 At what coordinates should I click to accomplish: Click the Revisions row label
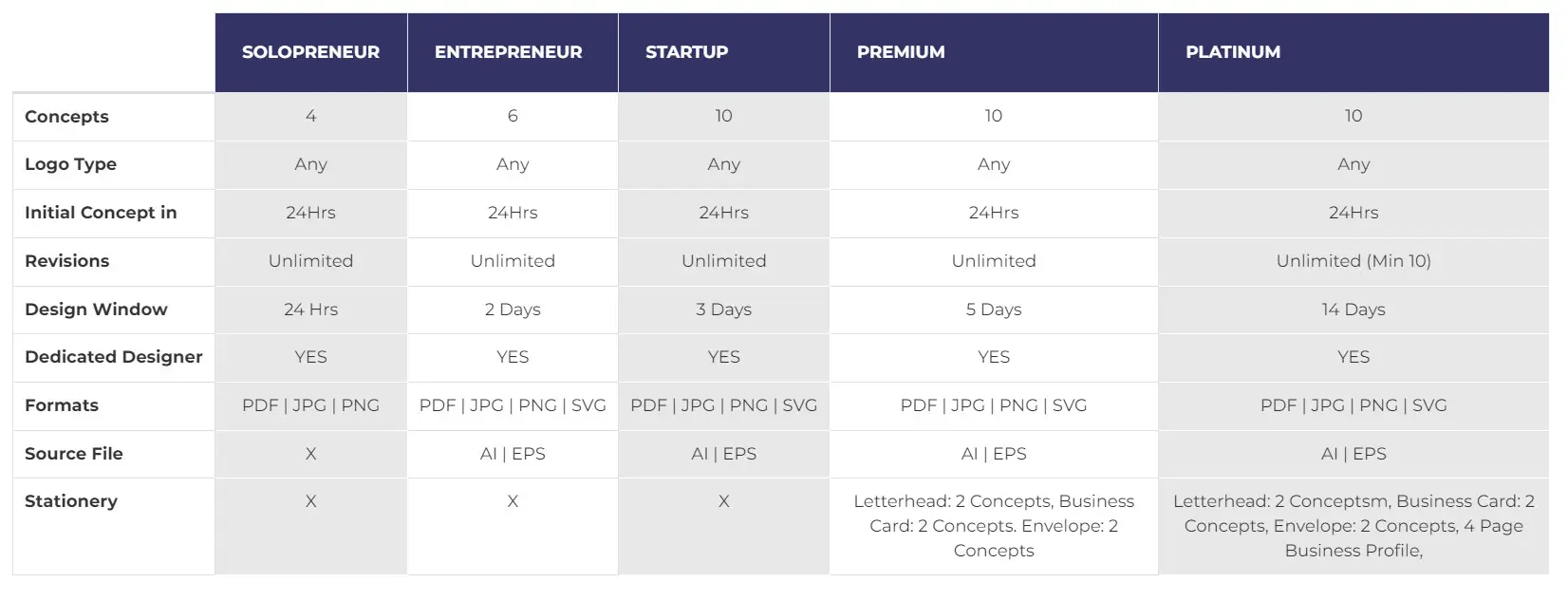click(66, 261)
